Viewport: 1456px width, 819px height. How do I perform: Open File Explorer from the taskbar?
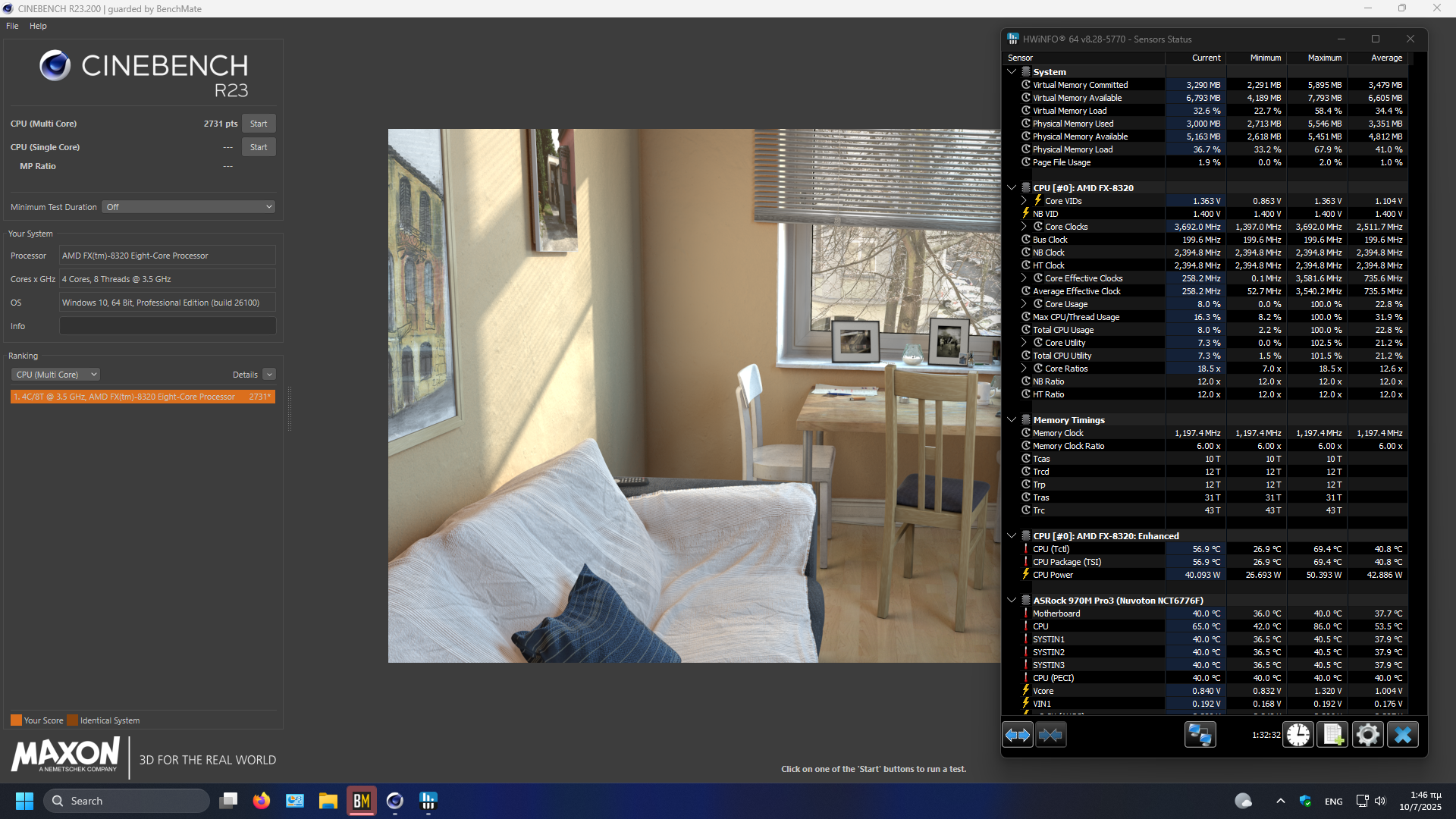[x=328, y=801]
